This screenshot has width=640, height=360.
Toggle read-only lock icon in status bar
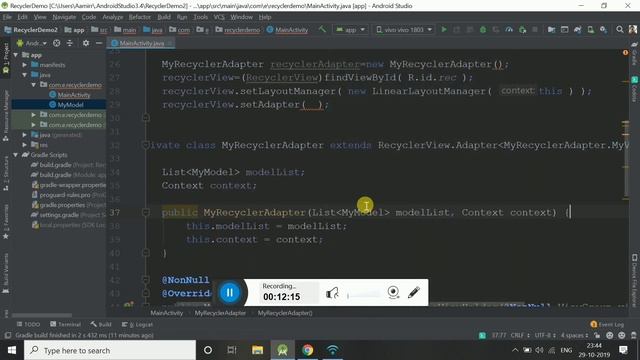pos(597,335)
